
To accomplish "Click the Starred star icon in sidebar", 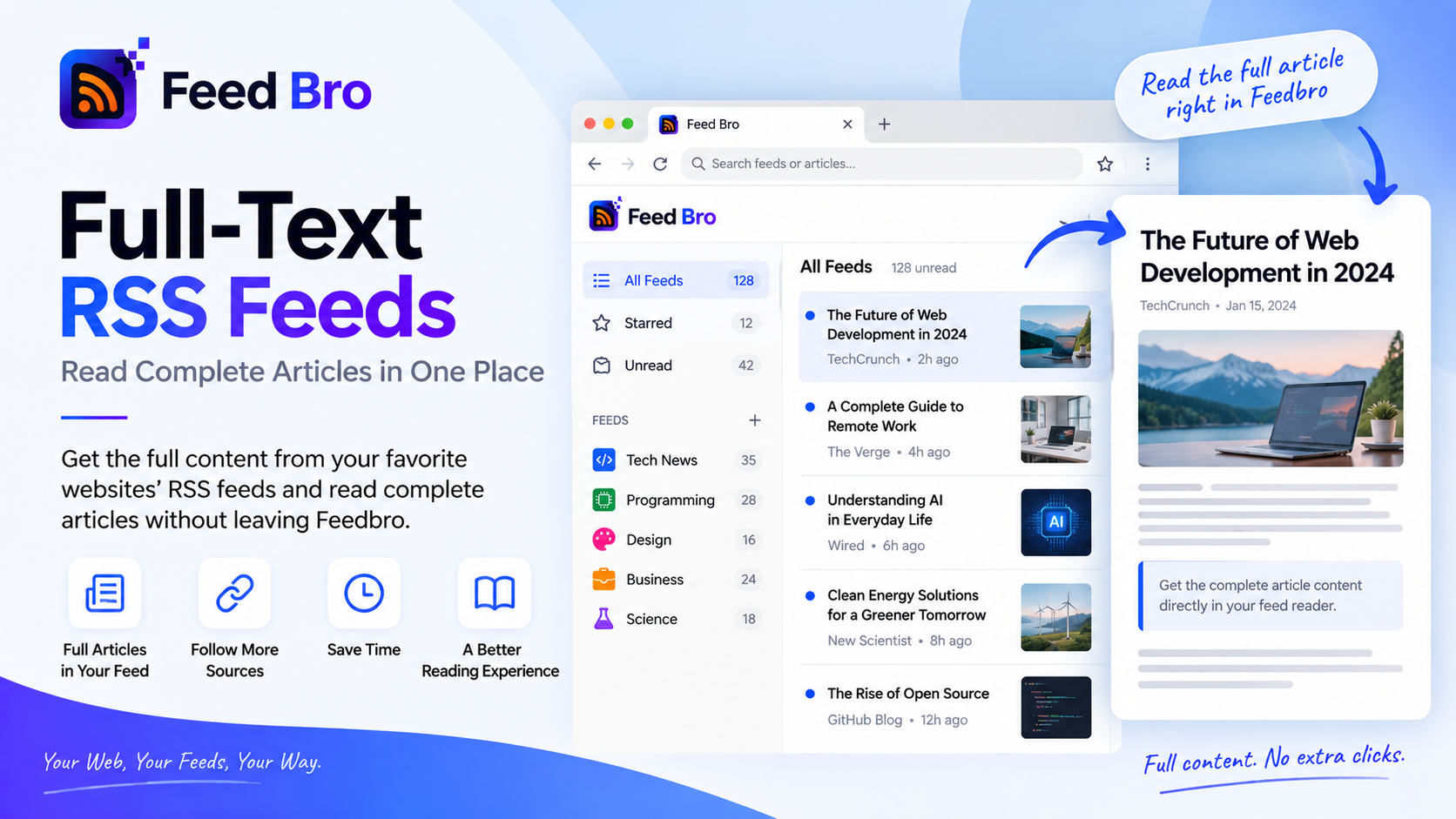I will (x=602, y=323).
